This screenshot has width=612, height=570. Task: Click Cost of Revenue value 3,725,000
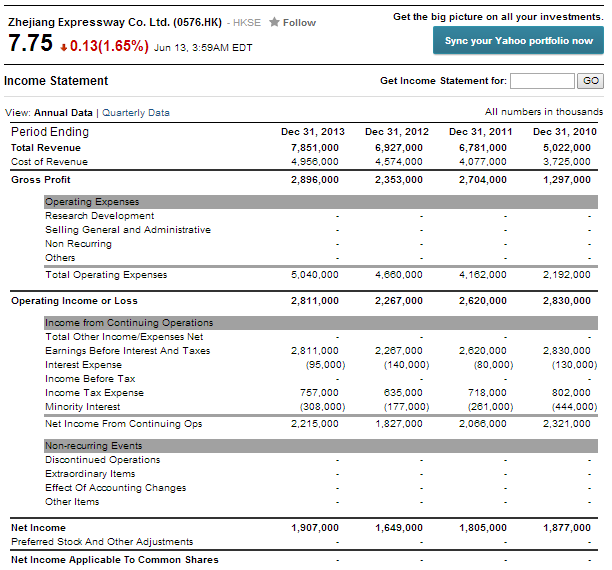point(567,162)
